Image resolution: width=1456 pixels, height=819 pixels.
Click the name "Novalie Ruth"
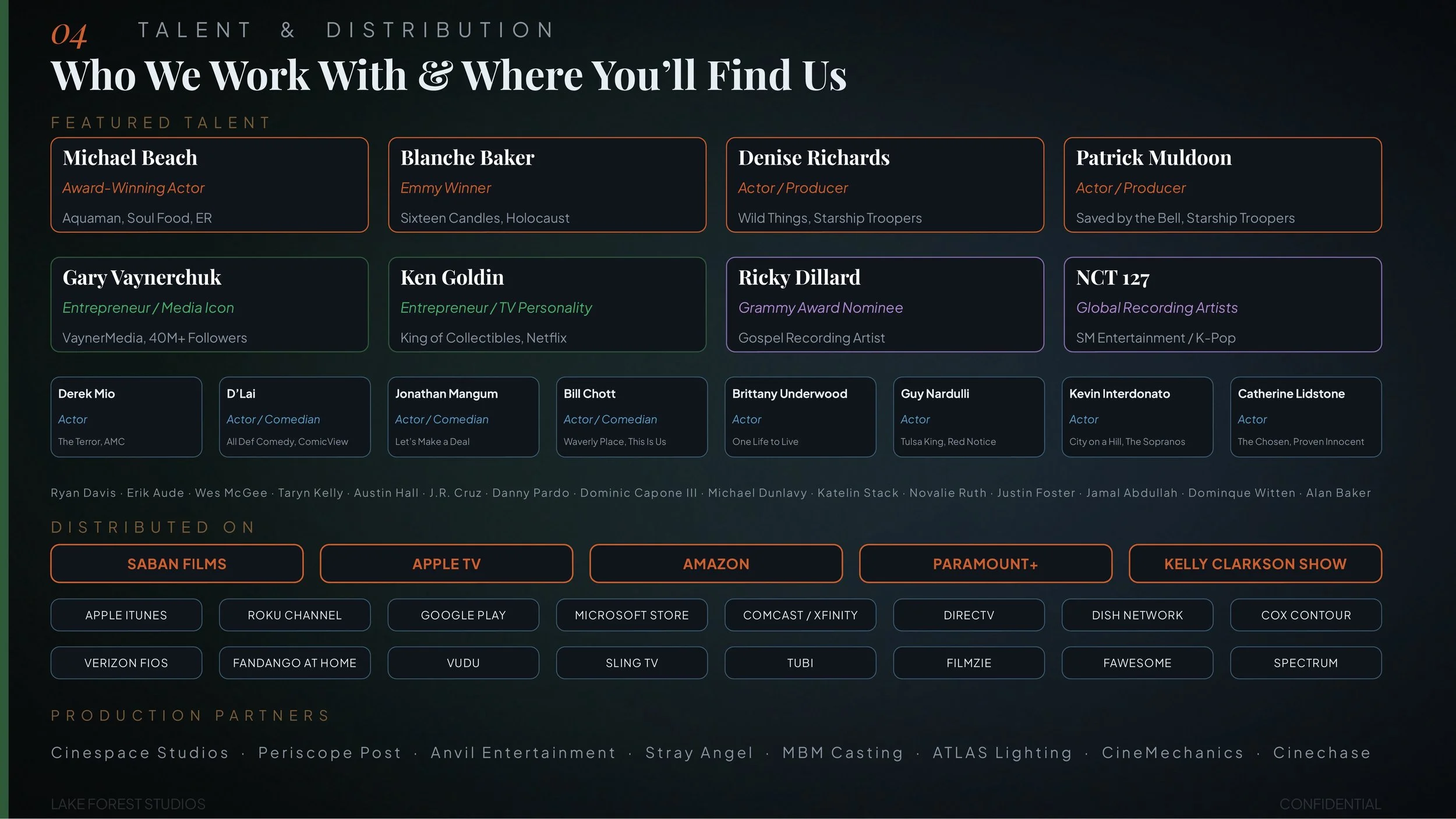point(948,492)
